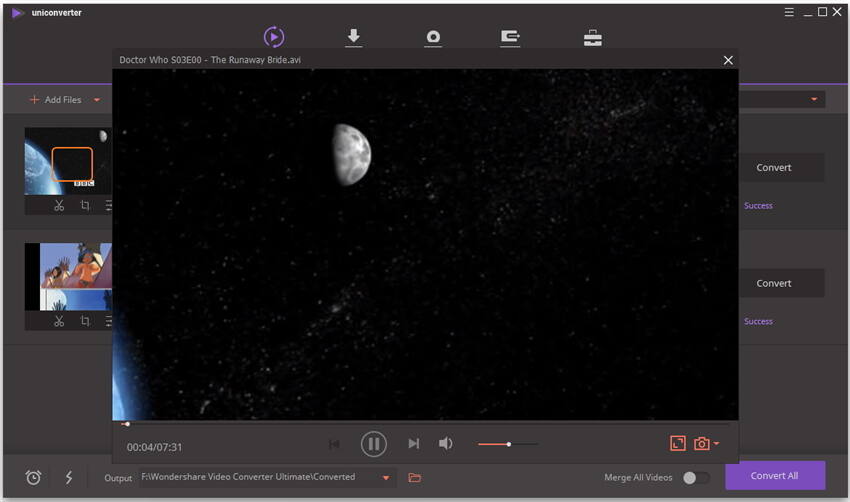This screenshot has width=850, height=502.
Task: Take a snapshot with camera icon
Action: (x=701, y=443)
